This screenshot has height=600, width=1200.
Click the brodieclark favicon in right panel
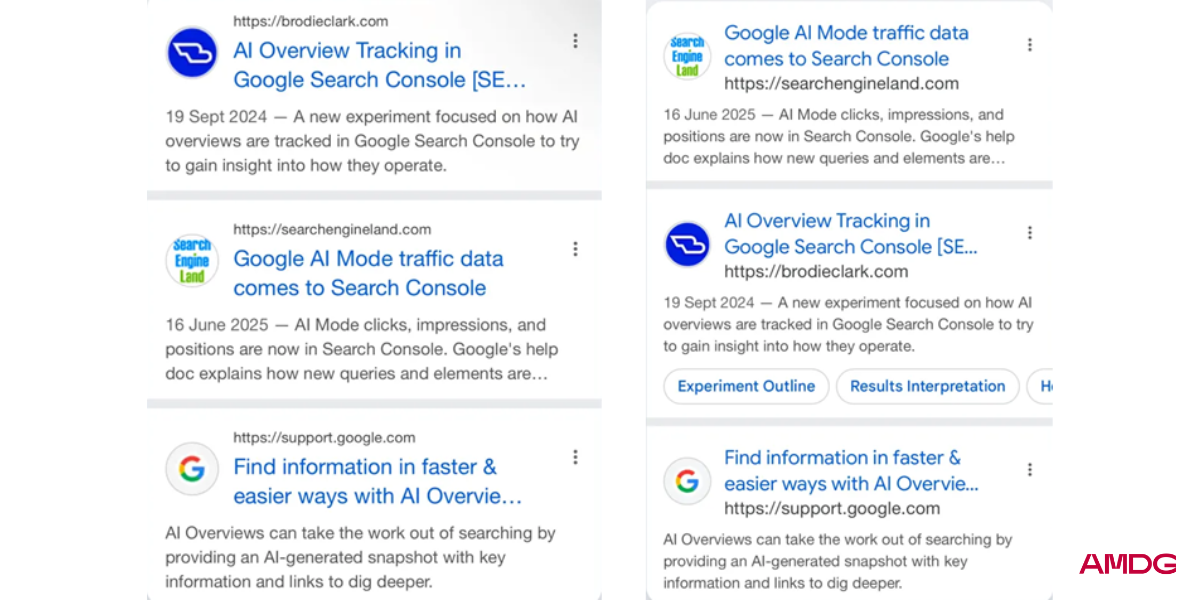[688, 245]
